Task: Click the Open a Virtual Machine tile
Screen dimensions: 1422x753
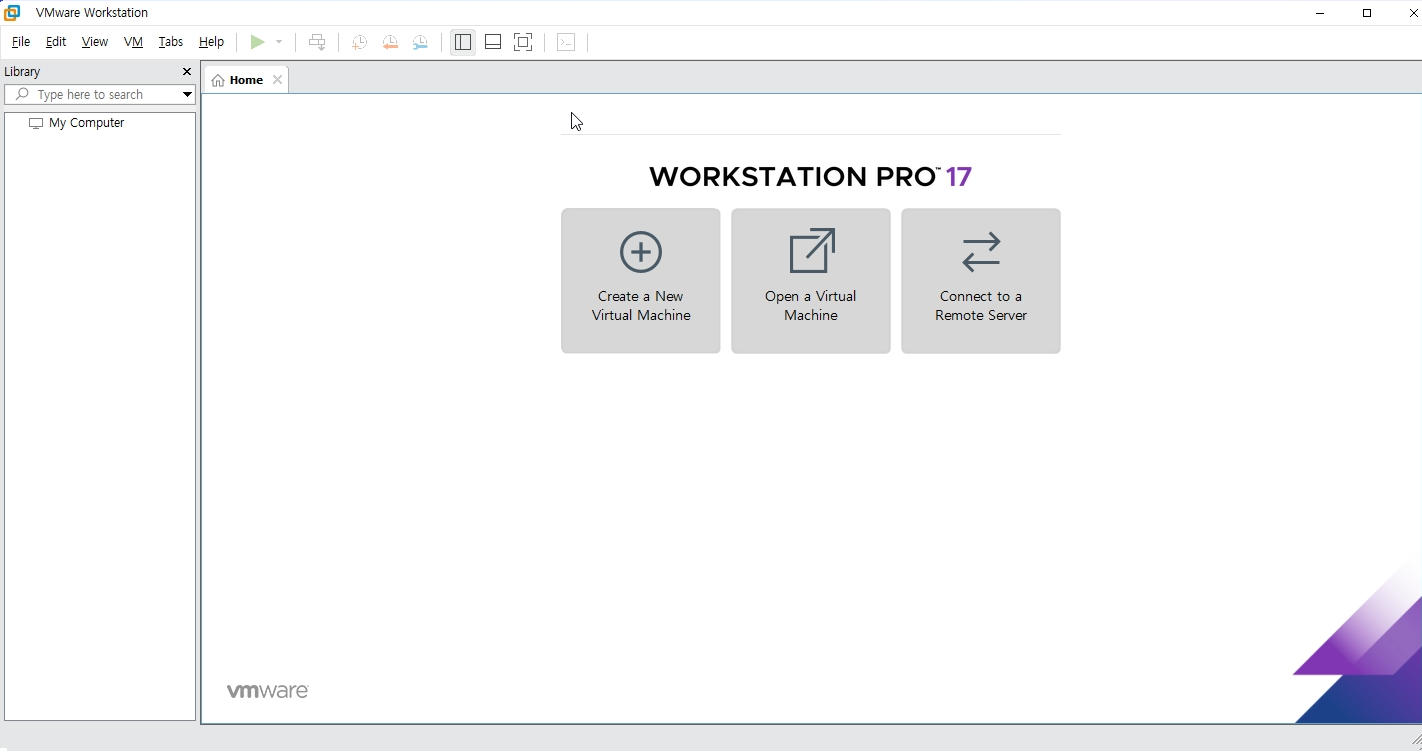Action: click(x=811, y=281)
